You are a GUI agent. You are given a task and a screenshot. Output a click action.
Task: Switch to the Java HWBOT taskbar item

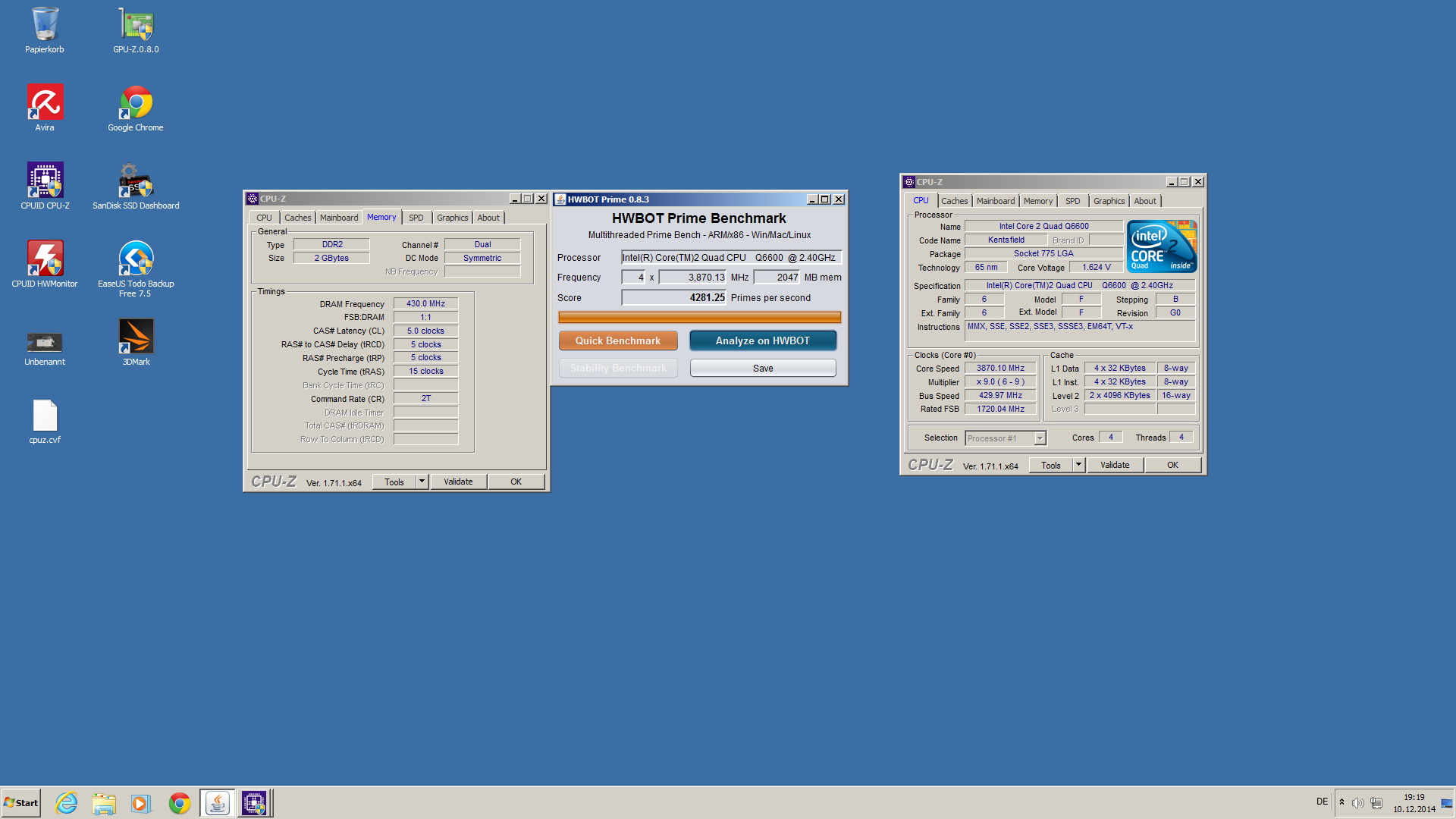point(217,803)
